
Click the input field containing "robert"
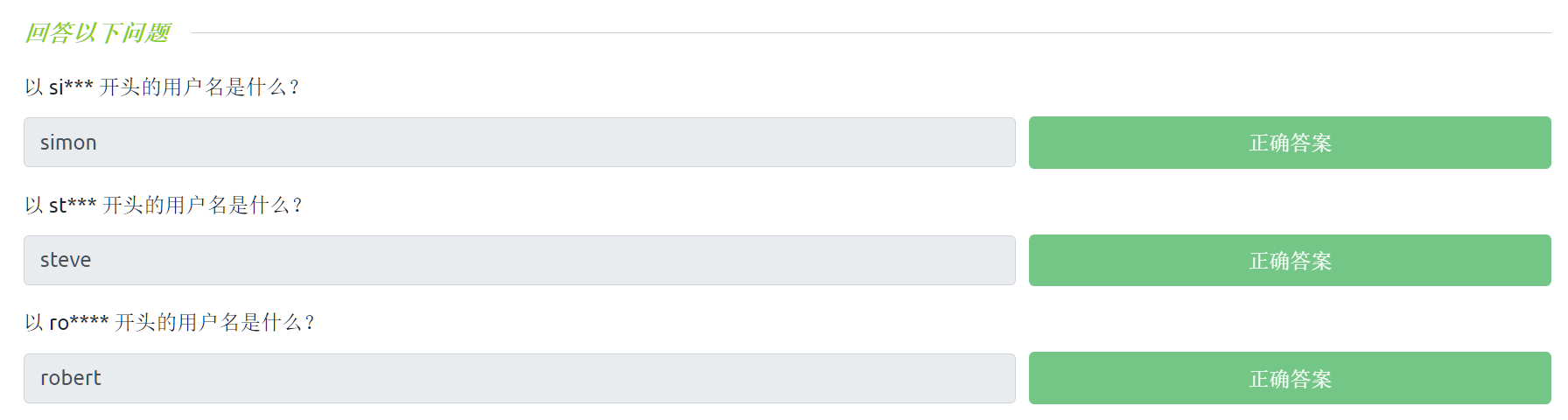(519, 378)
